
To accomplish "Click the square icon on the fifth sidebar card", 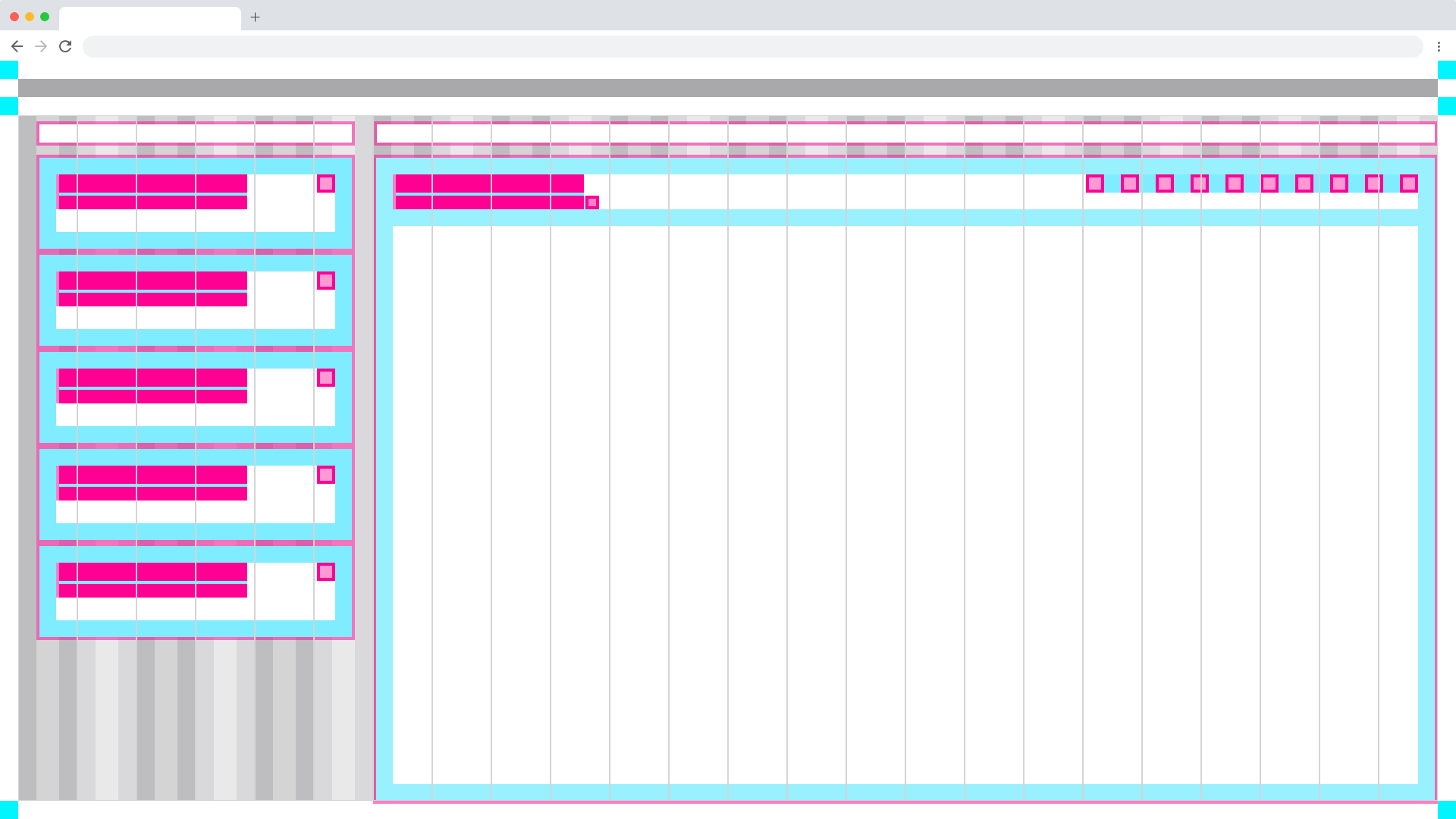I will pyautogui.click(x=326, y=572).
